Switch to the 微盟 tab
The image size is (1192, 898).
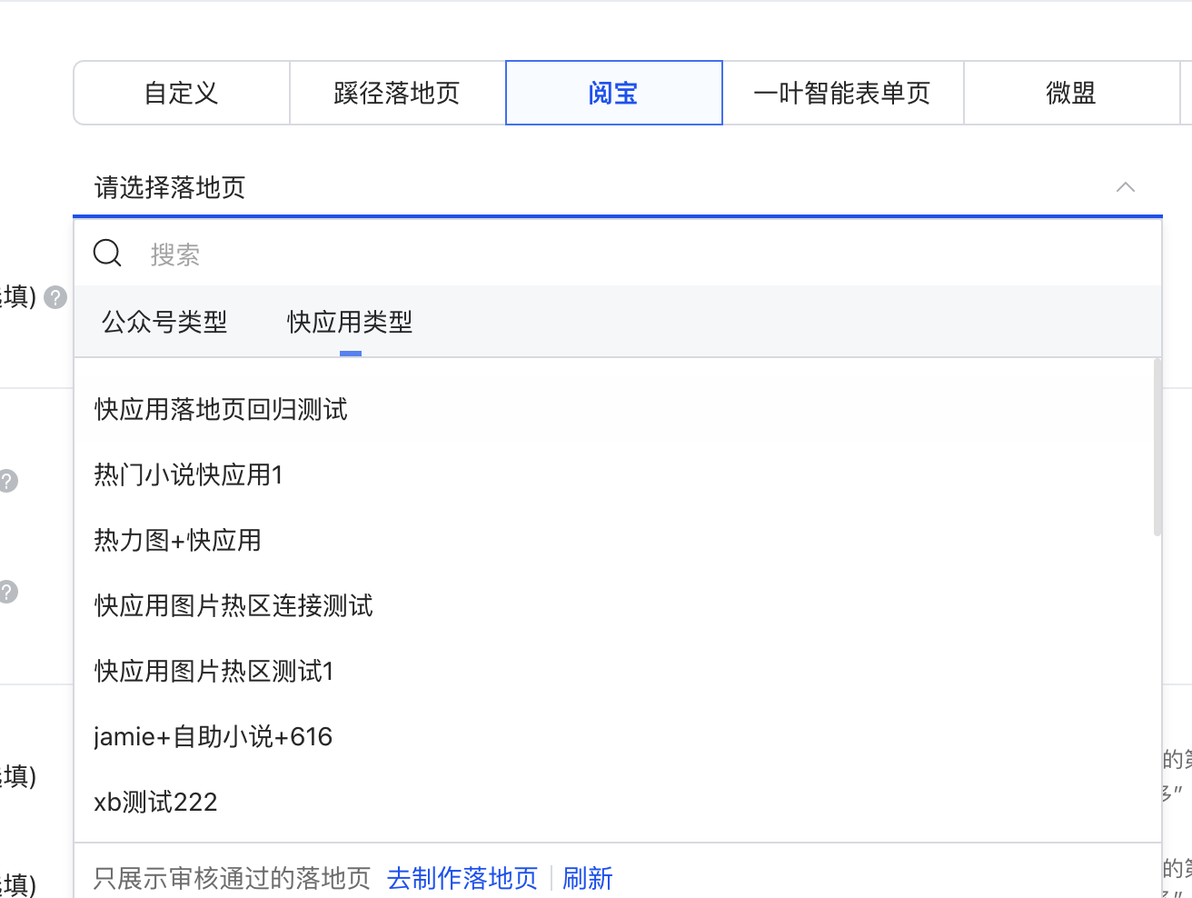click(1071, 93)
